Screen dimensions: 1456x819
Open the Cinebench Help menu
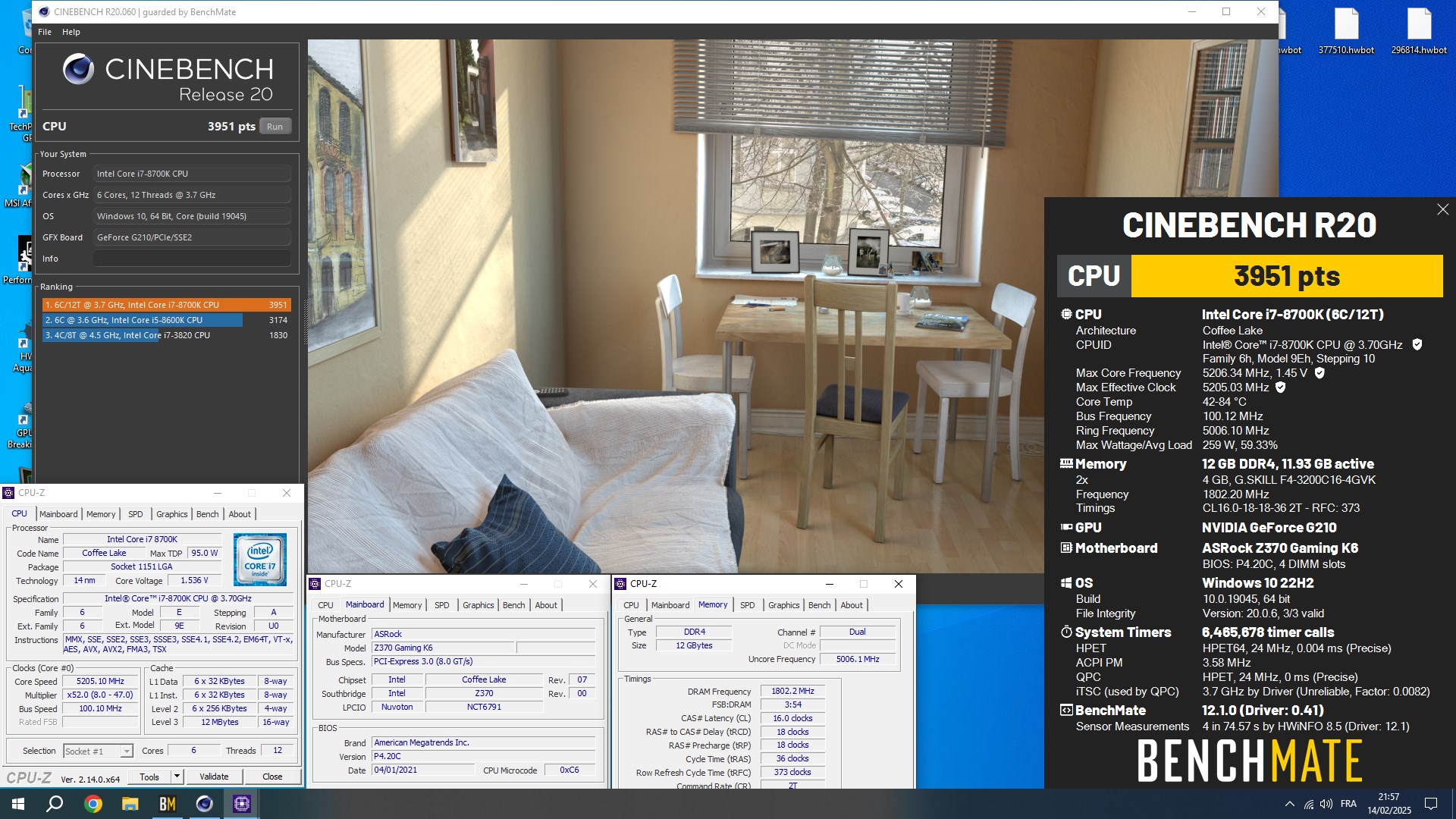pyautogui.click(x=71, y=32)
